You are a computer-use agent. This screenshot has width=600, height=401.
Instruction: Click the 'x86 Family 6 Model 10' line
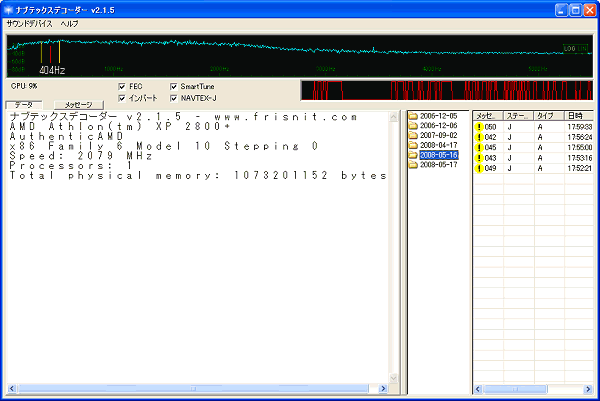[x=164, y=146]
